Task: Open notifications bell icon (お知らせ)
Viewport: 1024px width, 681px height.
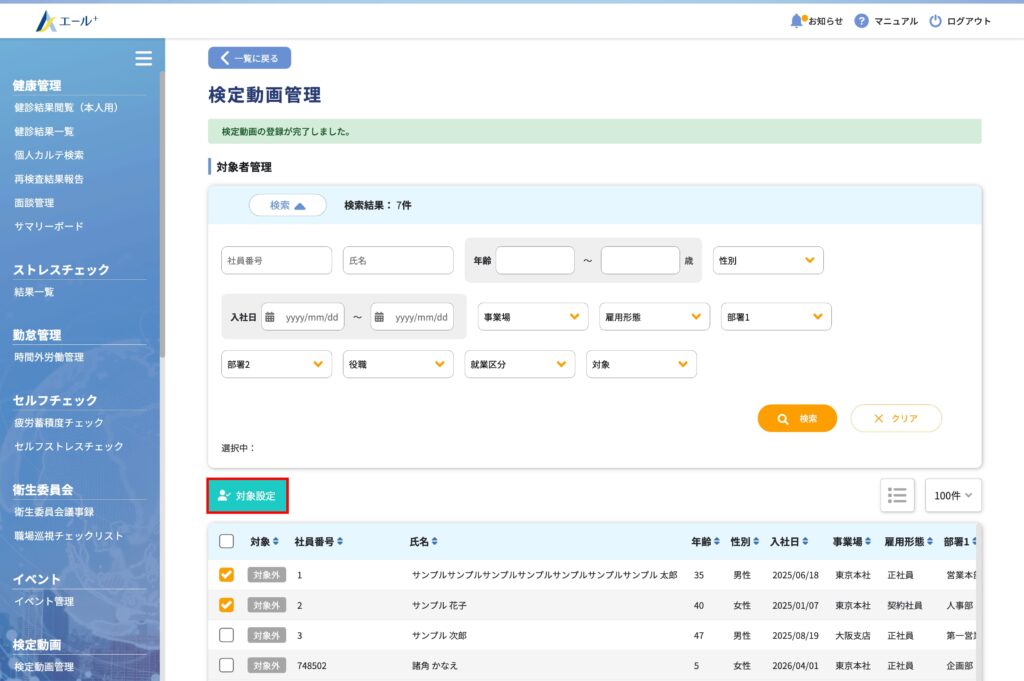Action: (x=797, y=20)
